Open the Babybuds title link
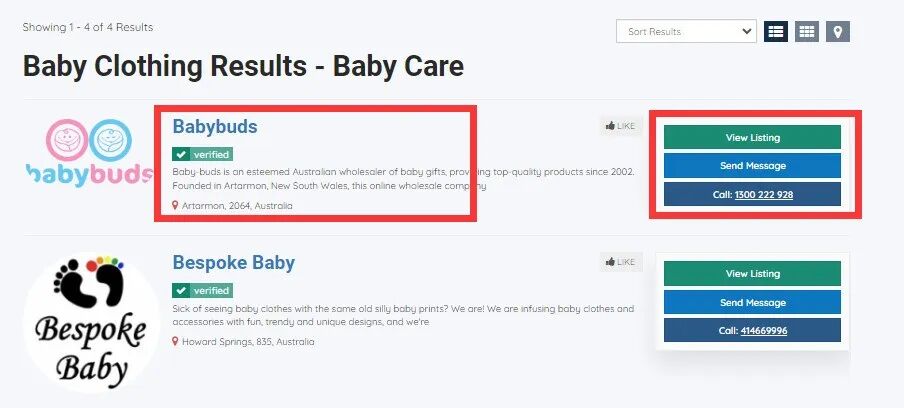Image resolution: width=904 pixels, height=408 pixels. [215, 127]
